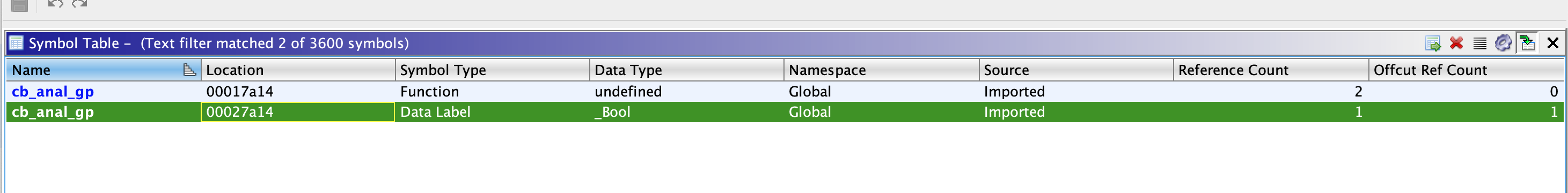
Task: Sort by the Location column header
Action: (298, 70)
